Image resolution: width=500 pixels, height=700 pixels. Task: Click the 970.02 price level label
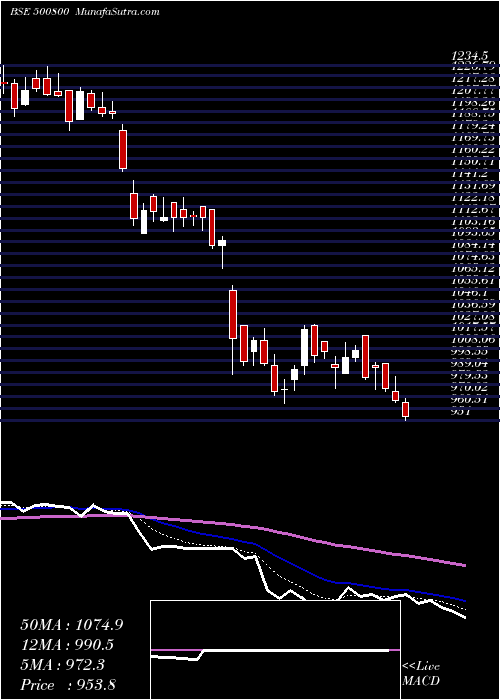point(473,388)
